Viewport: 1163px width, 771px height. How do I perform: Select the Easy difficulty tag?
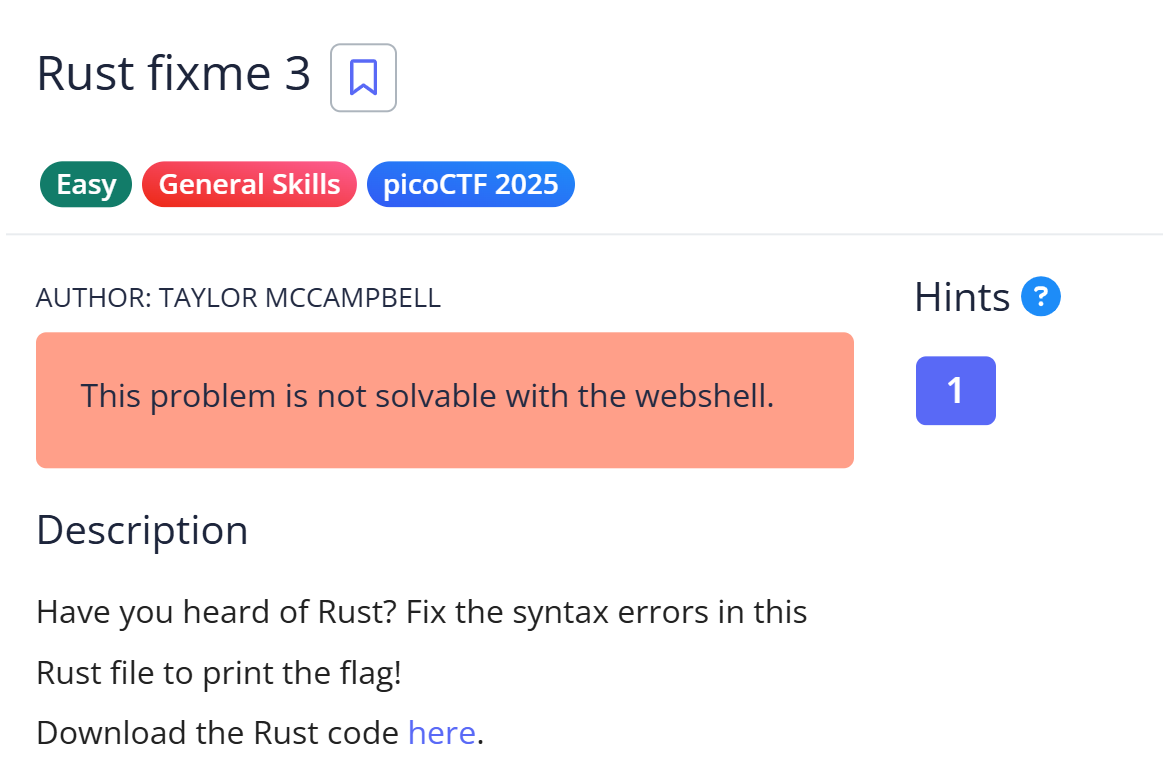pyautogui.click(x=86, y=185)
